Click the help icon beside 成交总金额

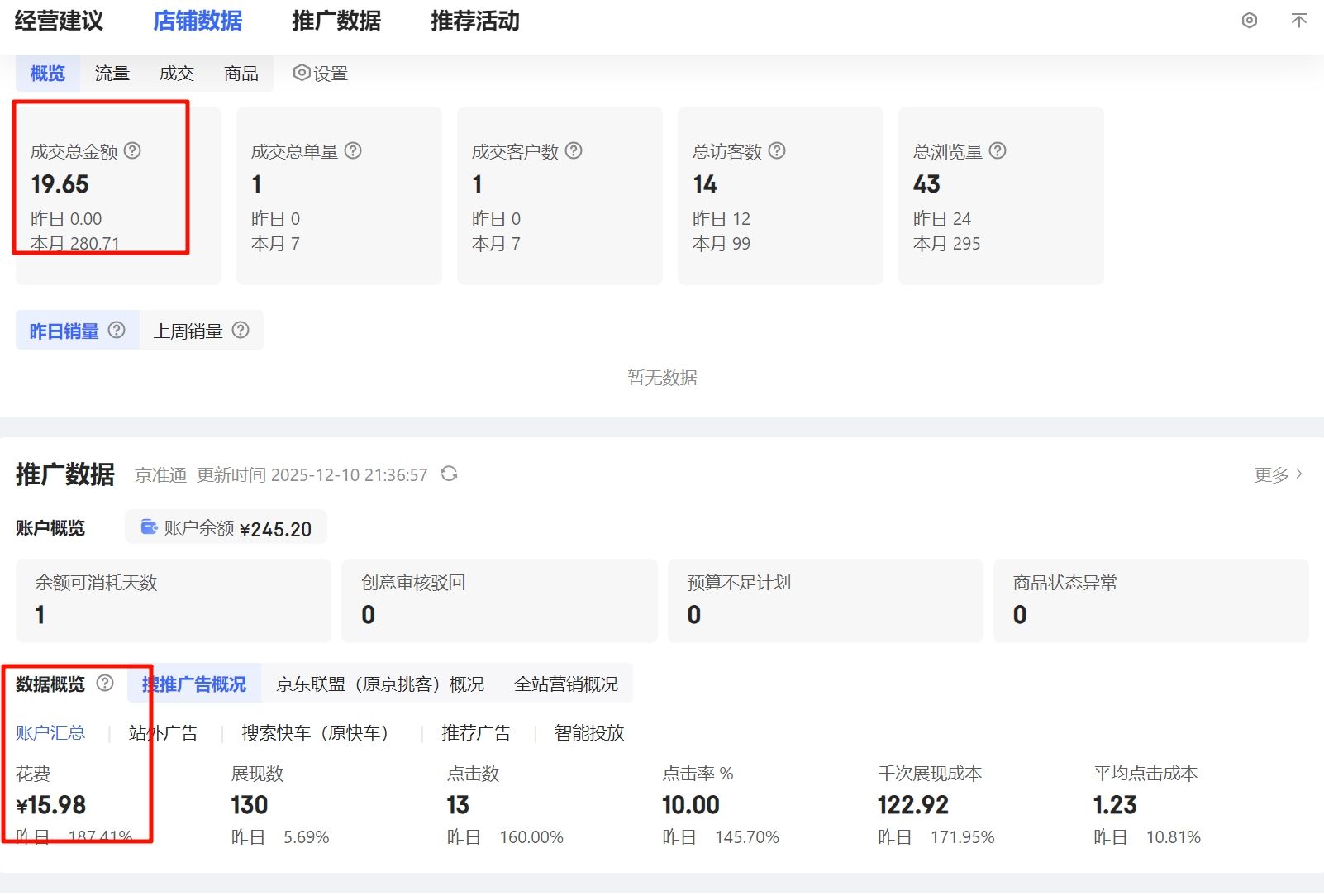[x=132, y=150]
